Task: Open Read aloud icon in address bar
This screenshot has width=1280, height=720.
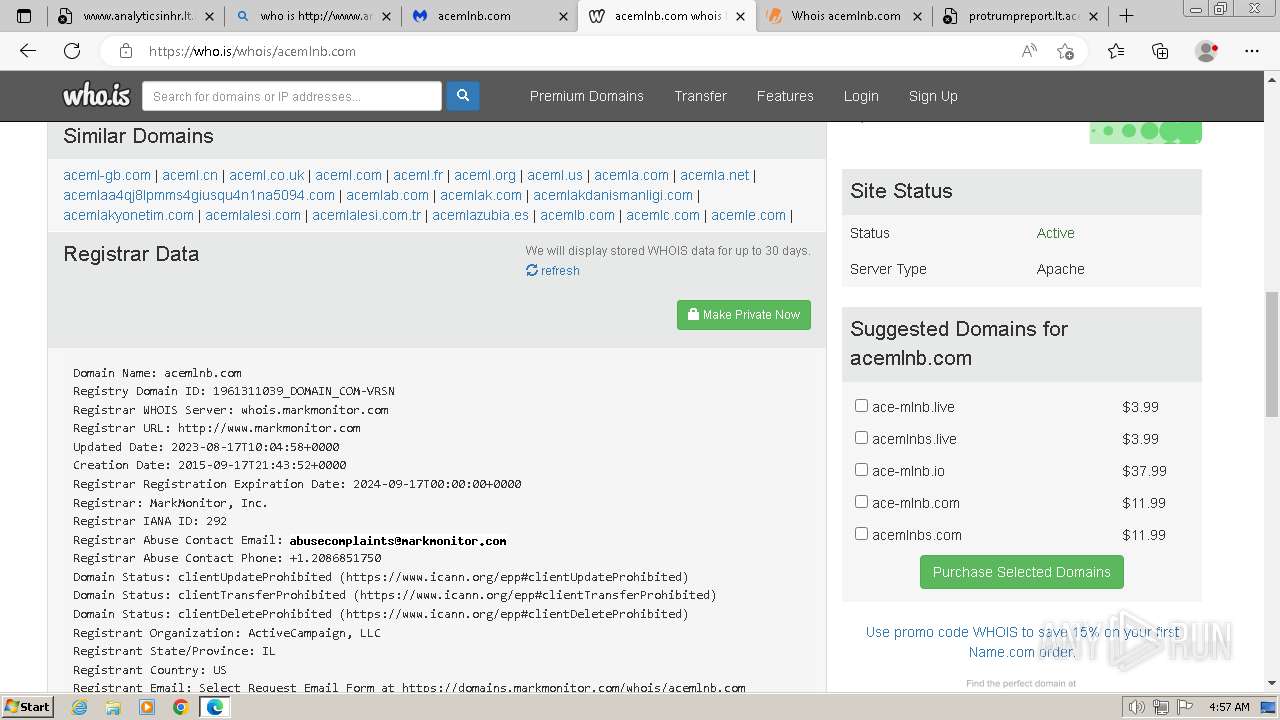Action: (x=1029, y=51)
